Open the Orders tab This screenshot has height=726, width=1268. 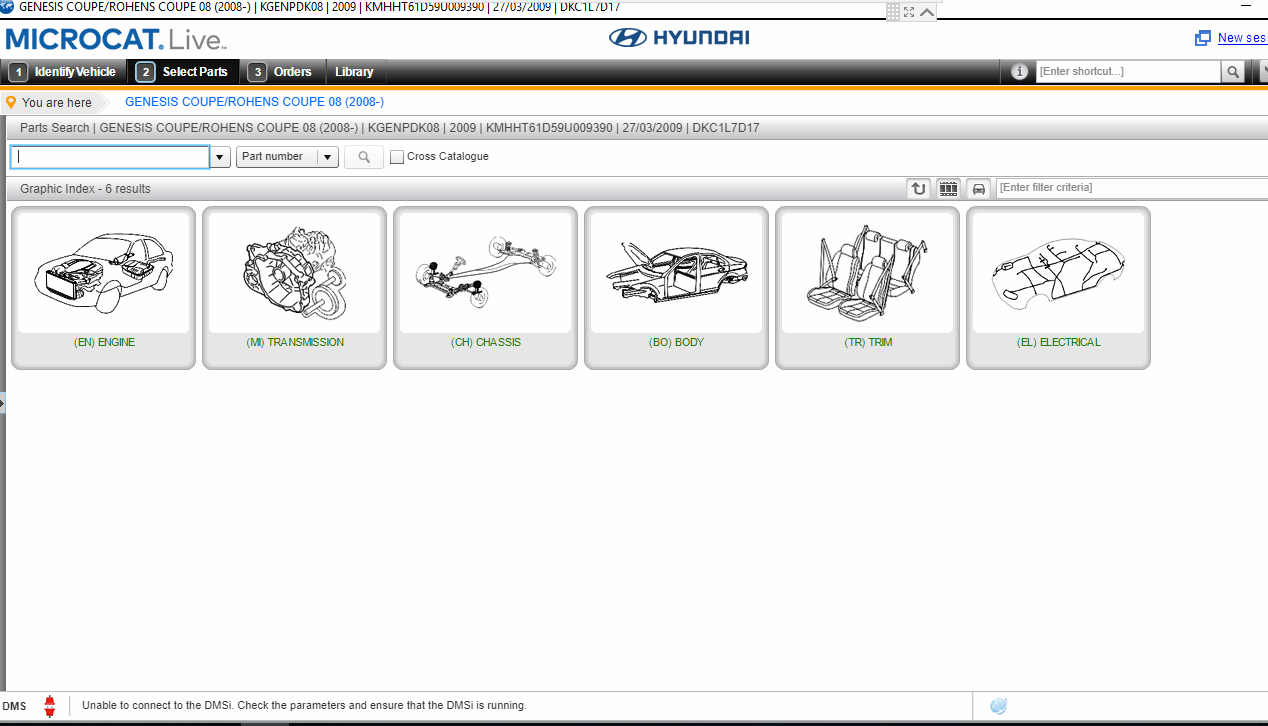(x=282, y=72)
